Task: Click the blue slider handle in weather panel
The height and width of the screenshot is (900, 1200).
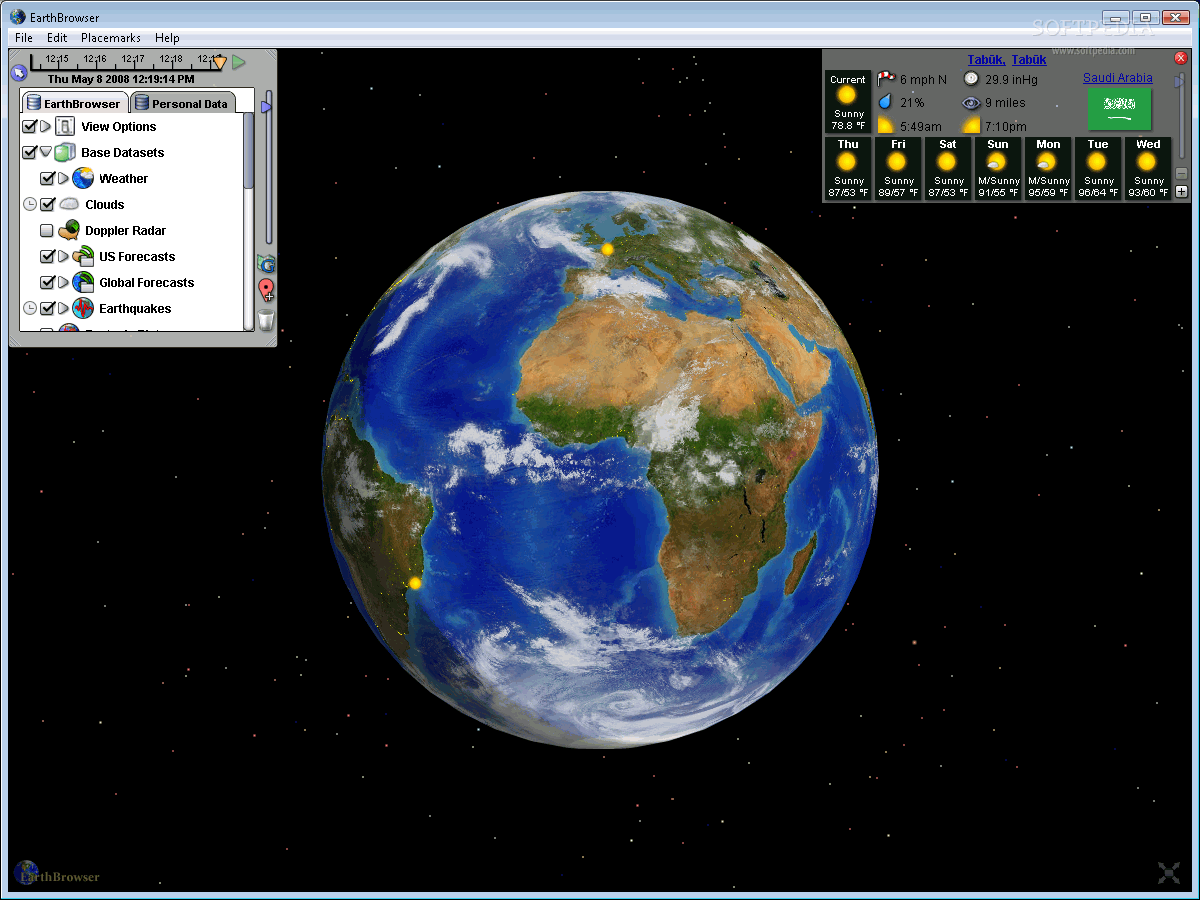Action: coord(1181,80)
